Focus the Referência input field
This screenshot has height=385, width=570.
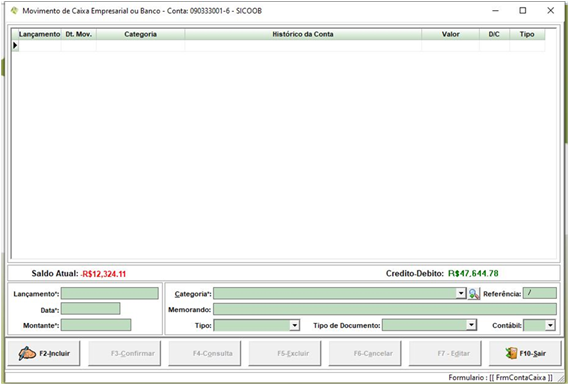(x=540, y=293)
